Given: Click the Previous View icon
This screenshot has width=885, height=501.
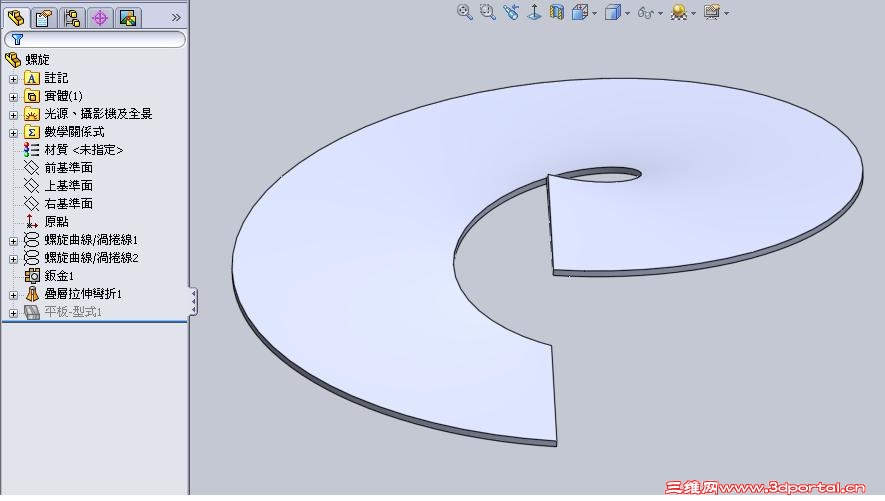Looking at the screenshot, I should coord(511,12).
